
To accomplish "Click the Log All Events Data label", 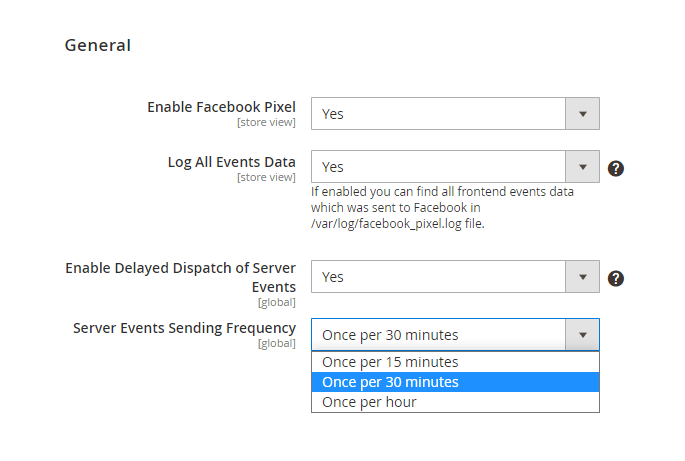I will pos(232,162).
